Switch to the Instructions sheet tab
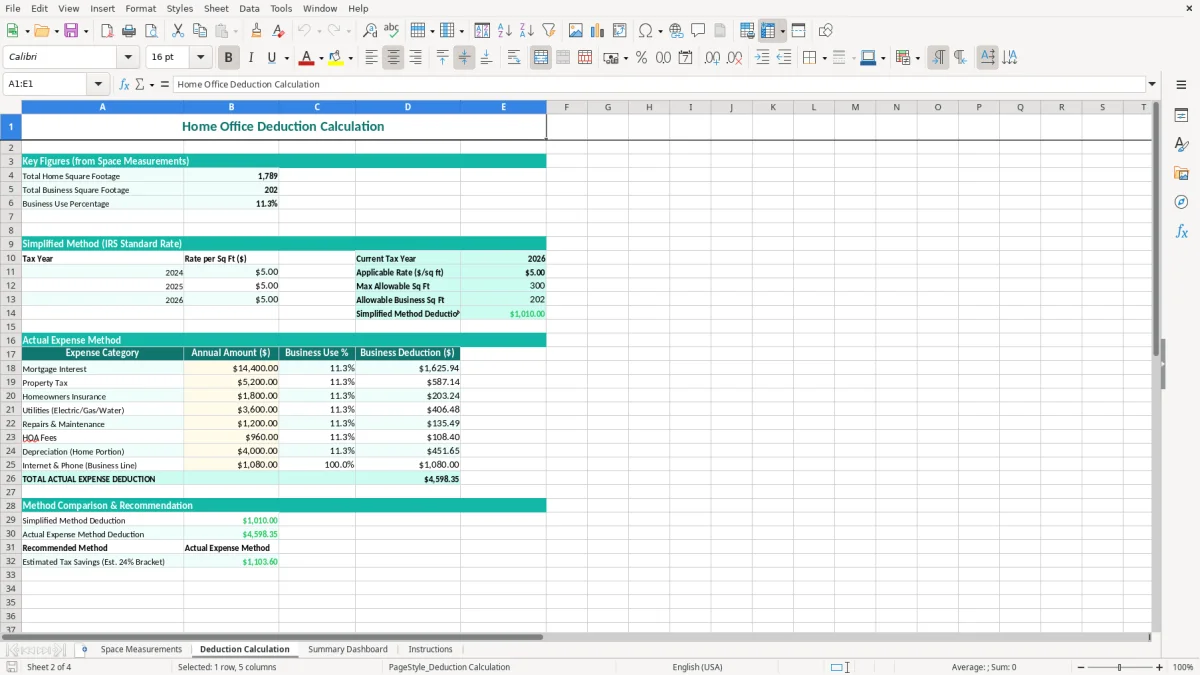Viewport: 1200px width, 675px height. pos(430,649)
